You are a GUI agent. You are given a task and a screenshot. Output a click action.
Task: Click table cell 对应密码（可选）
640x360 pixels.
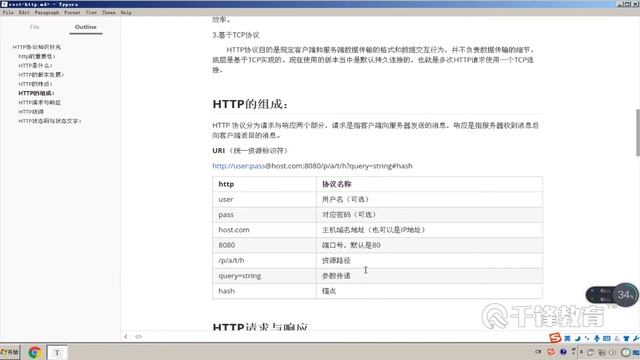pyautogui.click(x=429, y=215)
